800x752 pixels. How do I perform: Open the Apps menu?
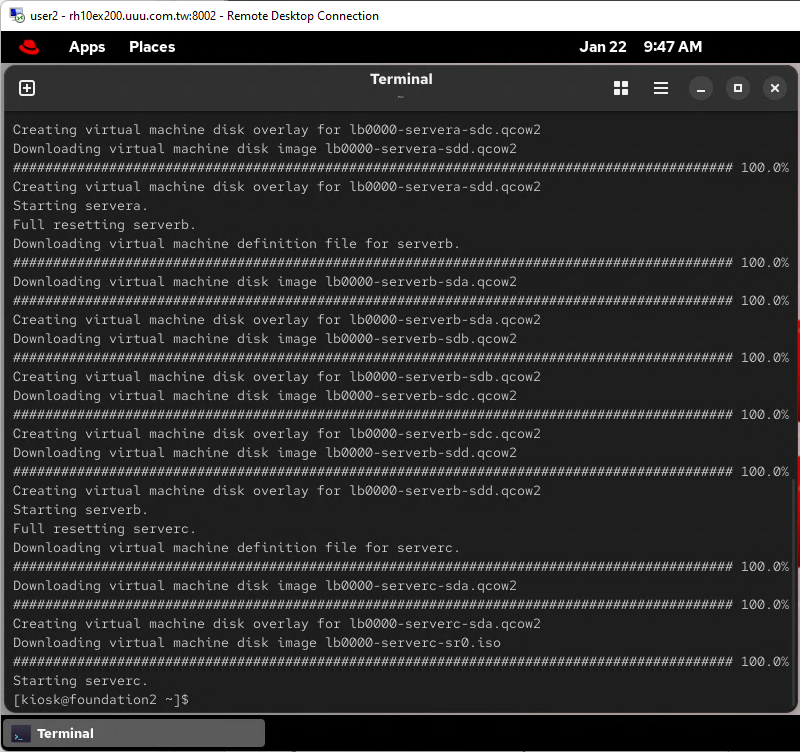[x=87, y=47]
